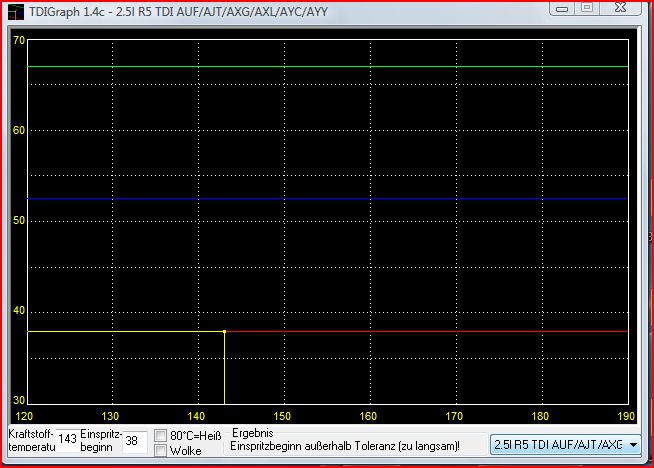Click the TDIGraph app icon in title bar
654x468 pixels.
pos(16,12)
